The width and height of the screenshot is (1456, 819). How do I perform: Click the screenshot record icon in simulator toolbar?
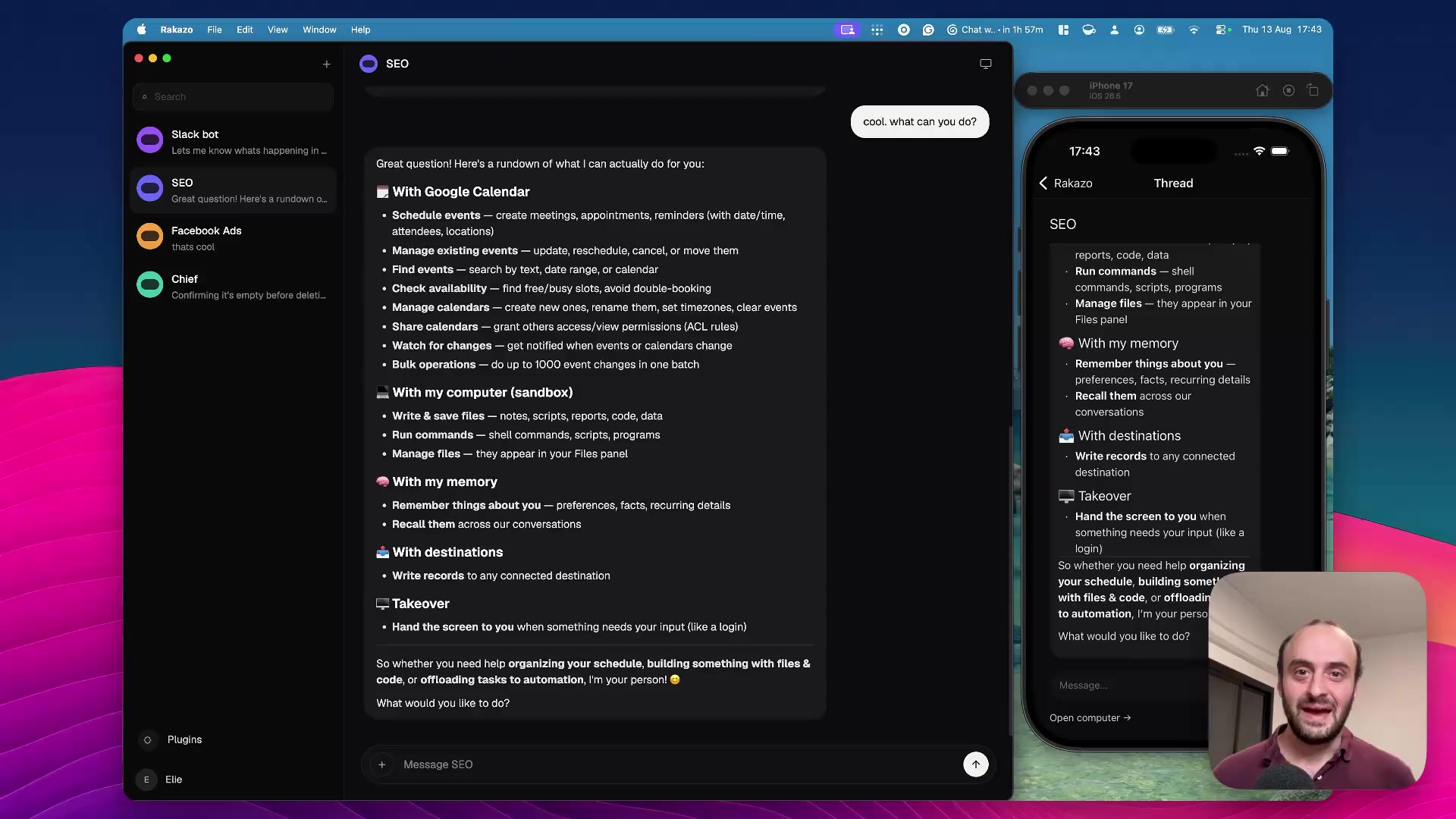coord(1288,90)
